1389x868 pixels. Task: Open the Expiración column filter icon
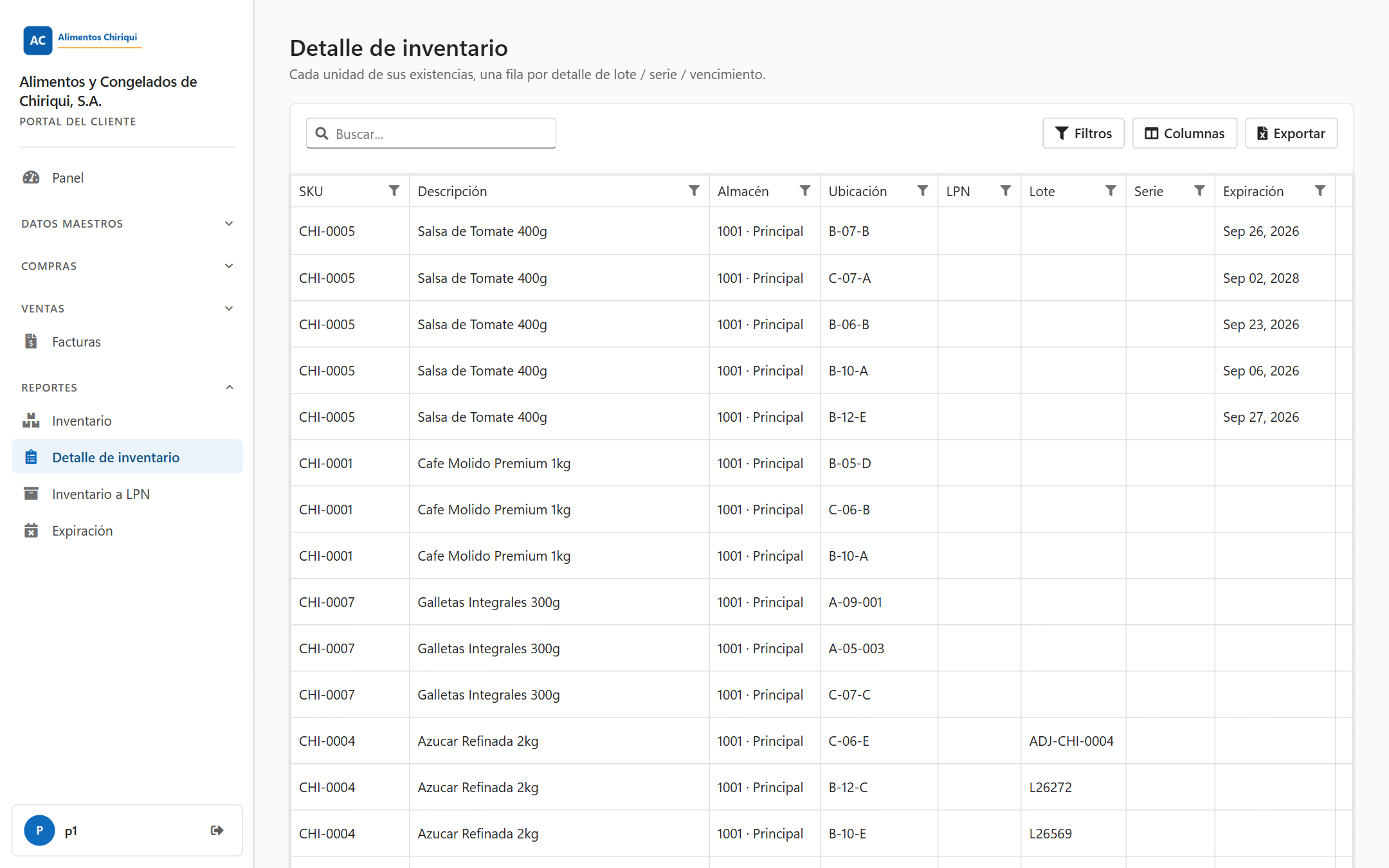[x=1320, y=191]
